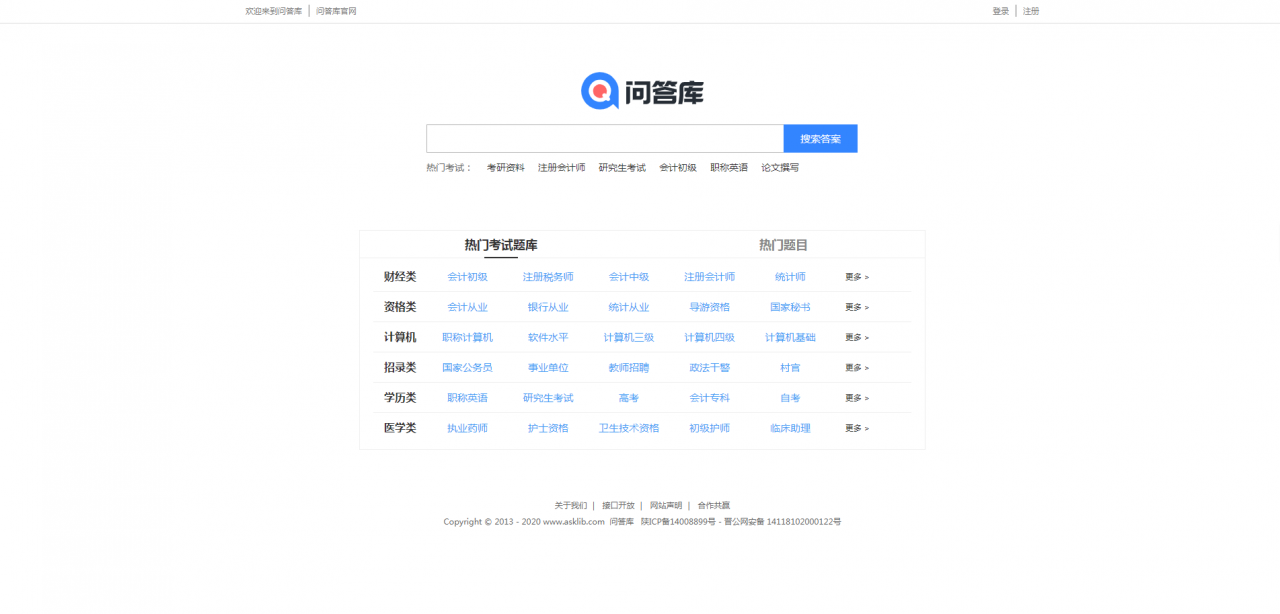Expand 更多 in 财经类 row
The height and width of the screenshot is (614, 1280).
point(857,277)
